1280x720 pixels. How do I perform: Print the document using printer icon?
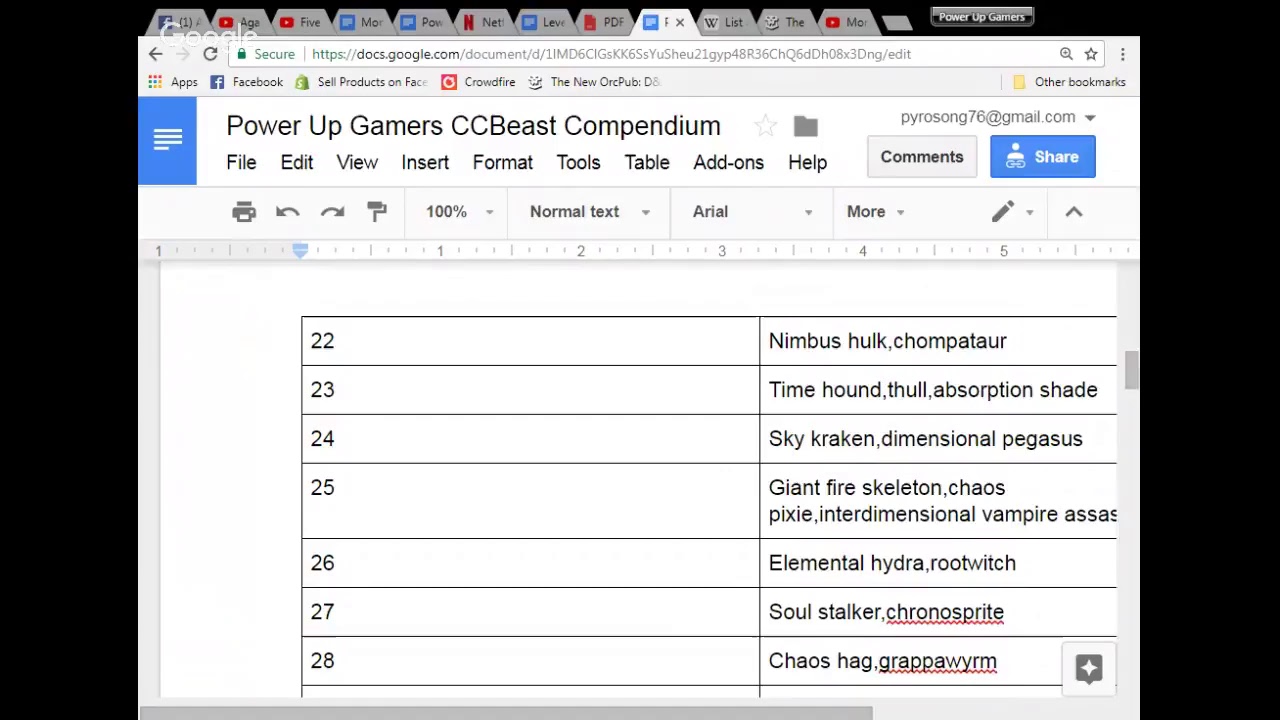(244, 212)
